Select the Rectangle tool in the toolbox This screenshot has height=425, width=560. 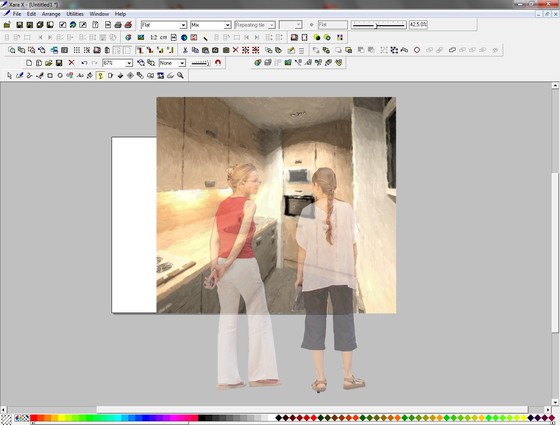coord(50,76)
